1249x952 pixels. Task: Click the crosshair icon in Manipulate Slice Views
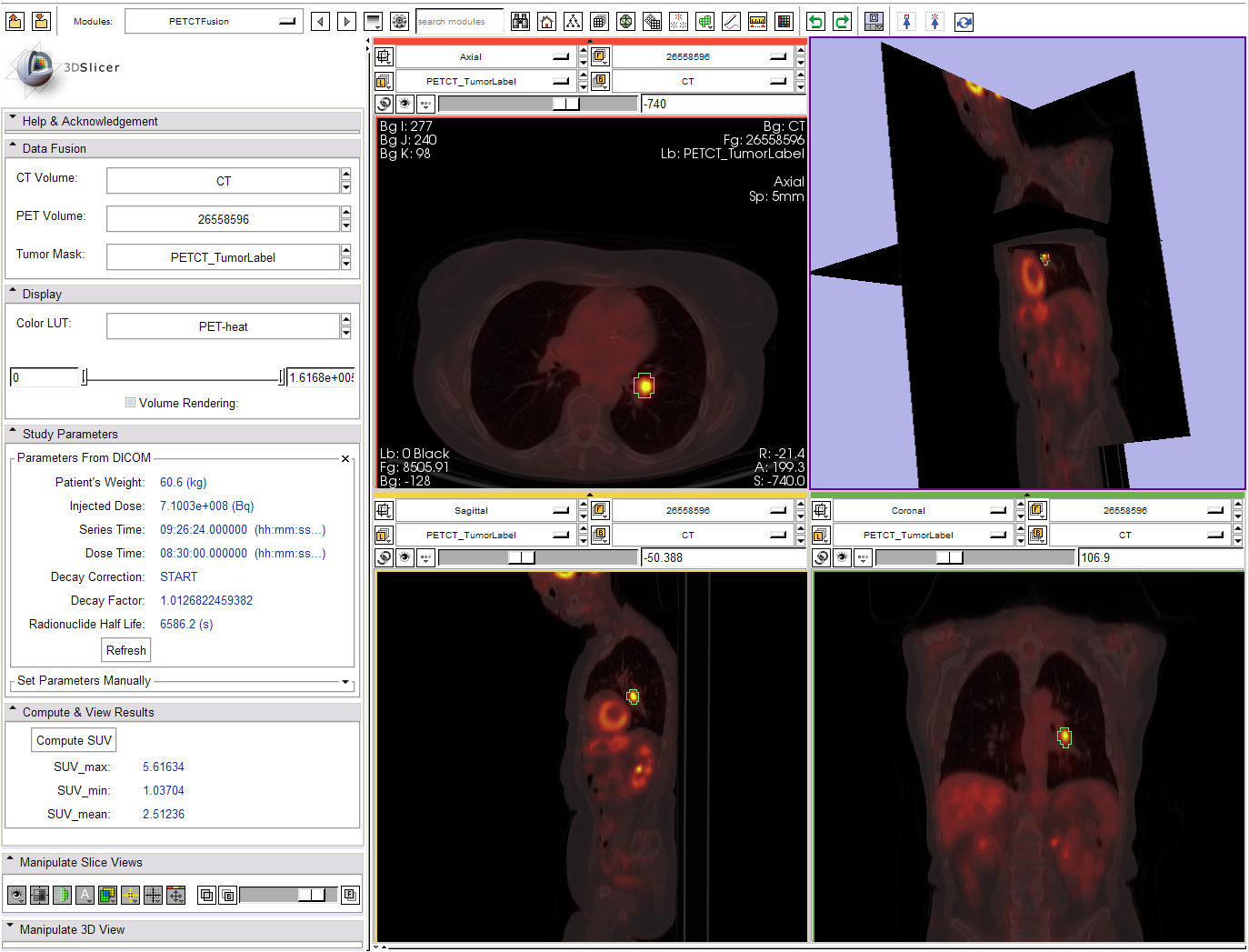131,896
